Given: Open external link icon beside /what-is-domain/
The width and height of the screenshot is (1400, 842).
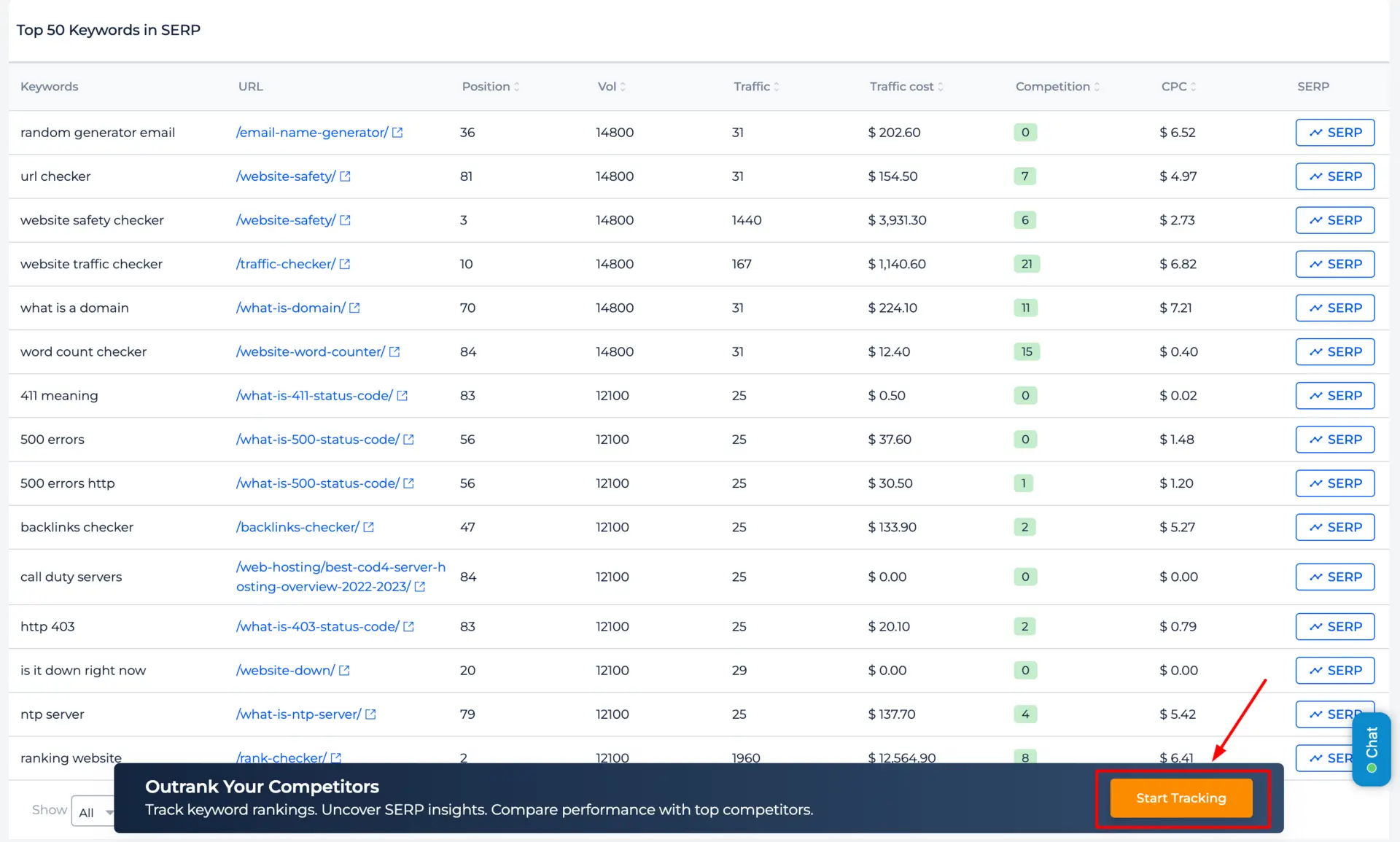Looking at the screenshot, I should 354,308.
